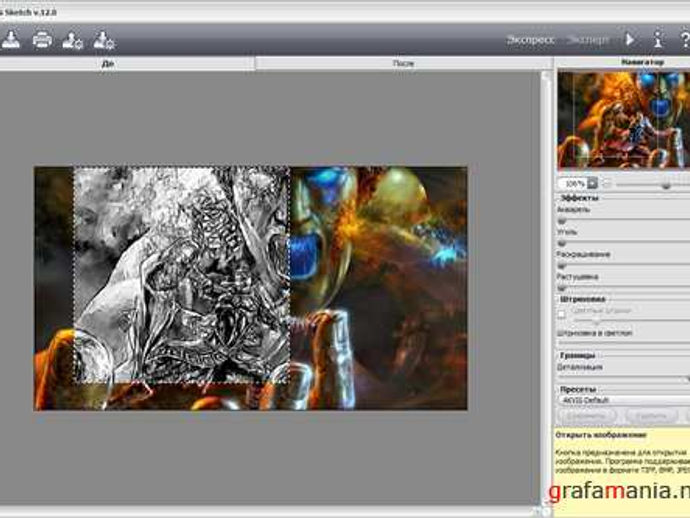Click the save preset button under presets
The image size is (690, 518).
tap(588, 415)
